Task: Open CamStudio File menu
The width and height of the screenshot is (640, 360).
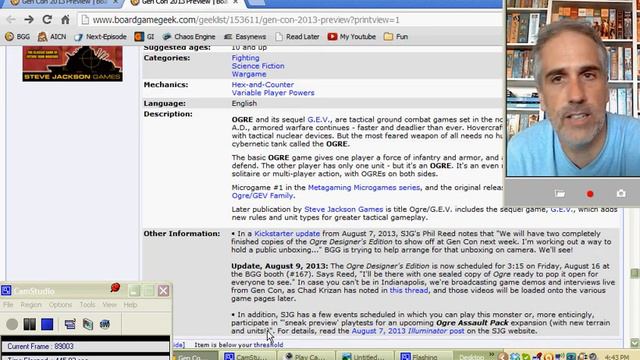Action: coord(8,305)
